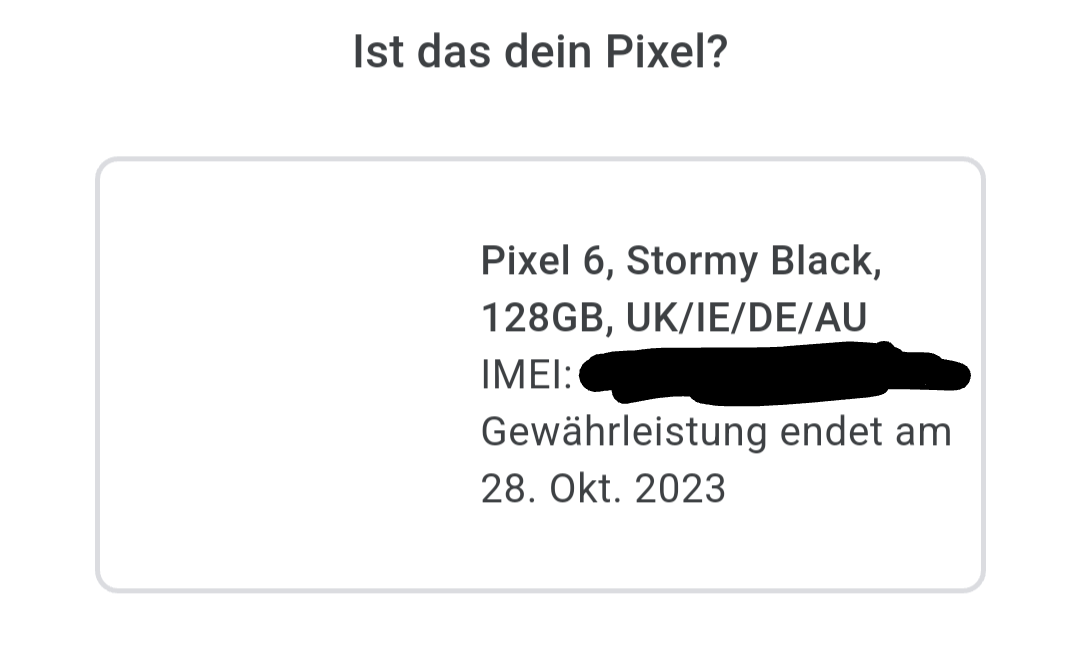Viewport: 1080px width, 666px height.
Task: Click the word "Gewährleistung"
Action: click(x=624, y=434)
